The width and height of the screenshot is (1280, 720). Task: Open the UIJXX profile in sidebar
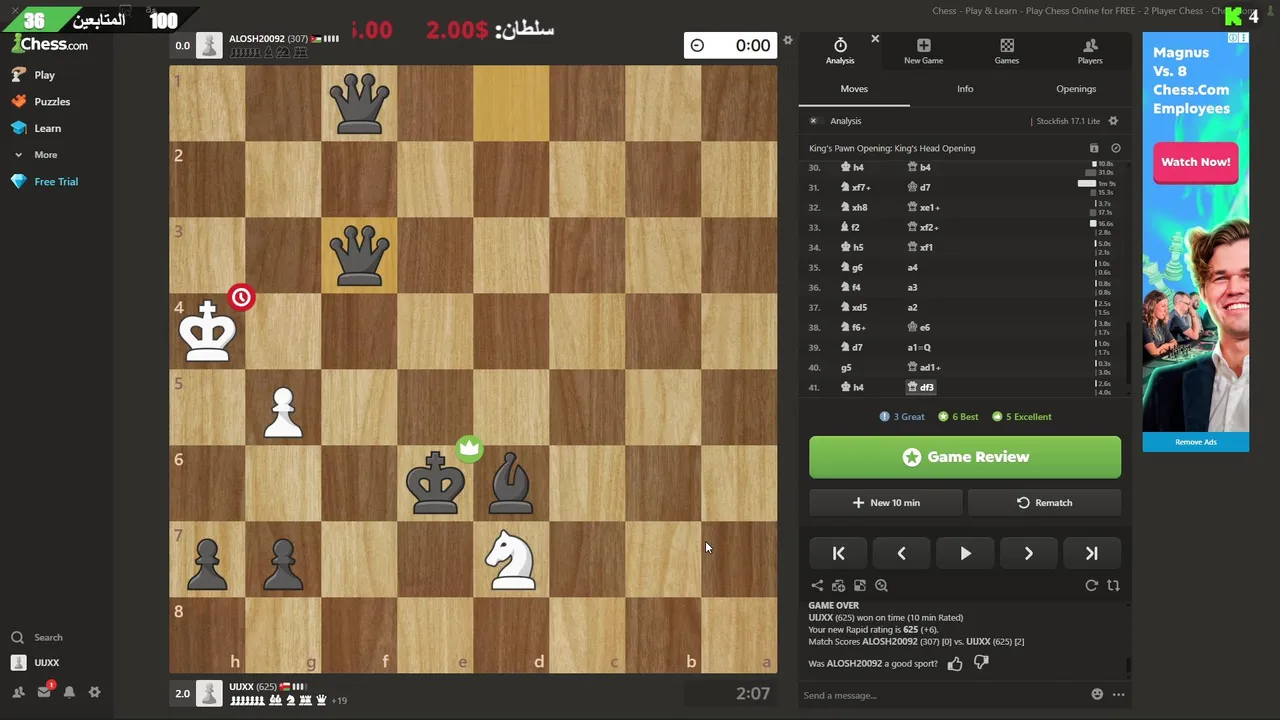point(36,663)
